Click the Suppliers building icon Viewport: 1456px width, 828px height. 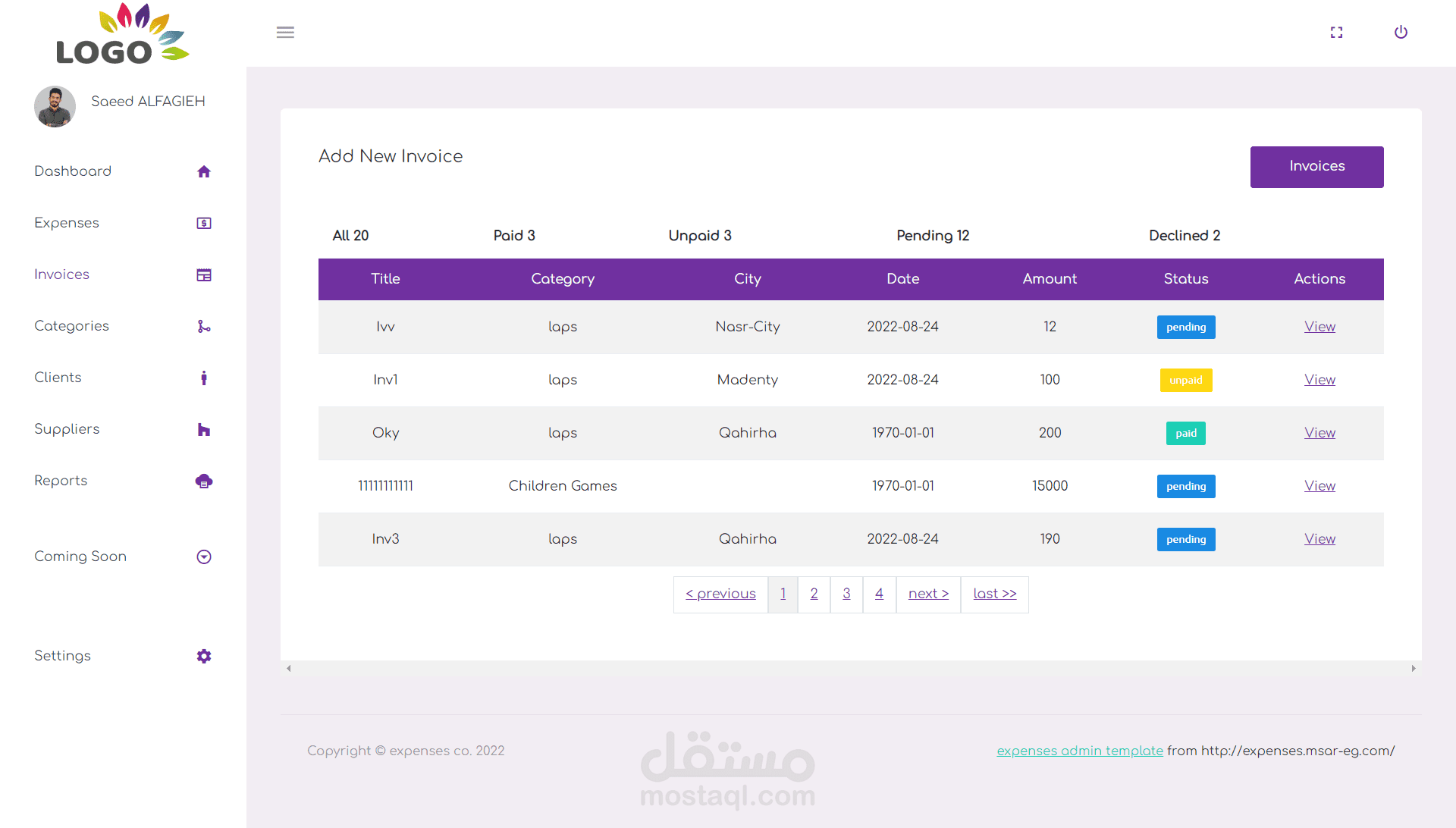pyautogui.click(x=203, y=430)
